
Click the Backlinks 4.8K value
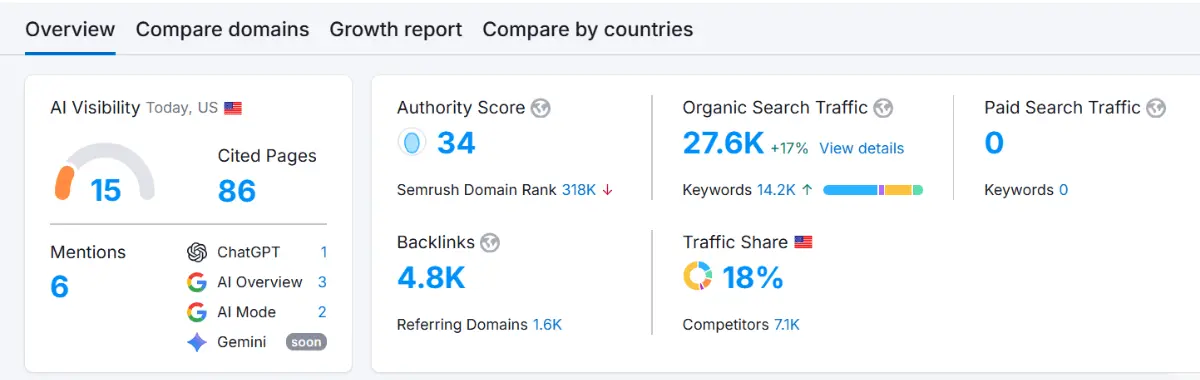(431, 277)
